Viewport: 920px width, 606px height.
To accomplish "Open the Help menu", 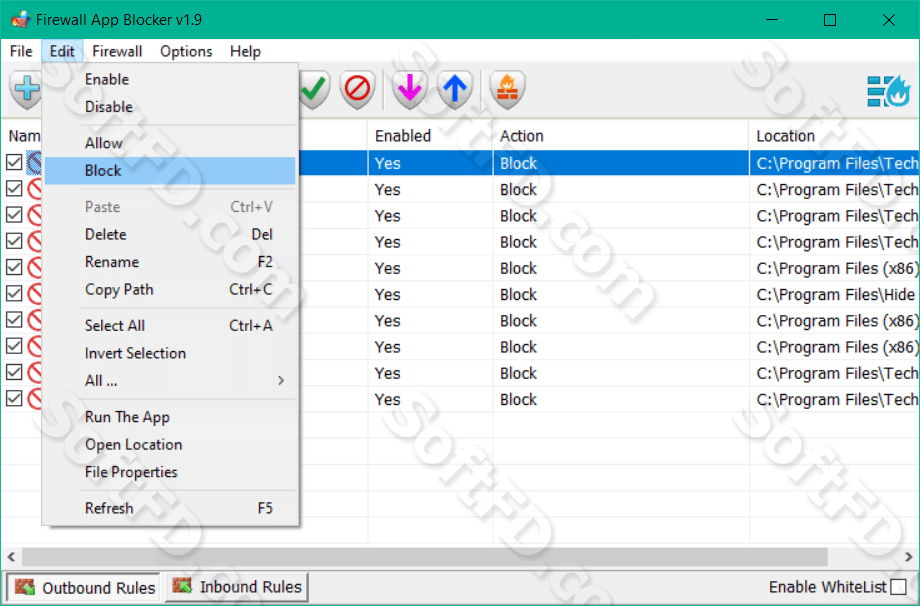I will [245, 52].
